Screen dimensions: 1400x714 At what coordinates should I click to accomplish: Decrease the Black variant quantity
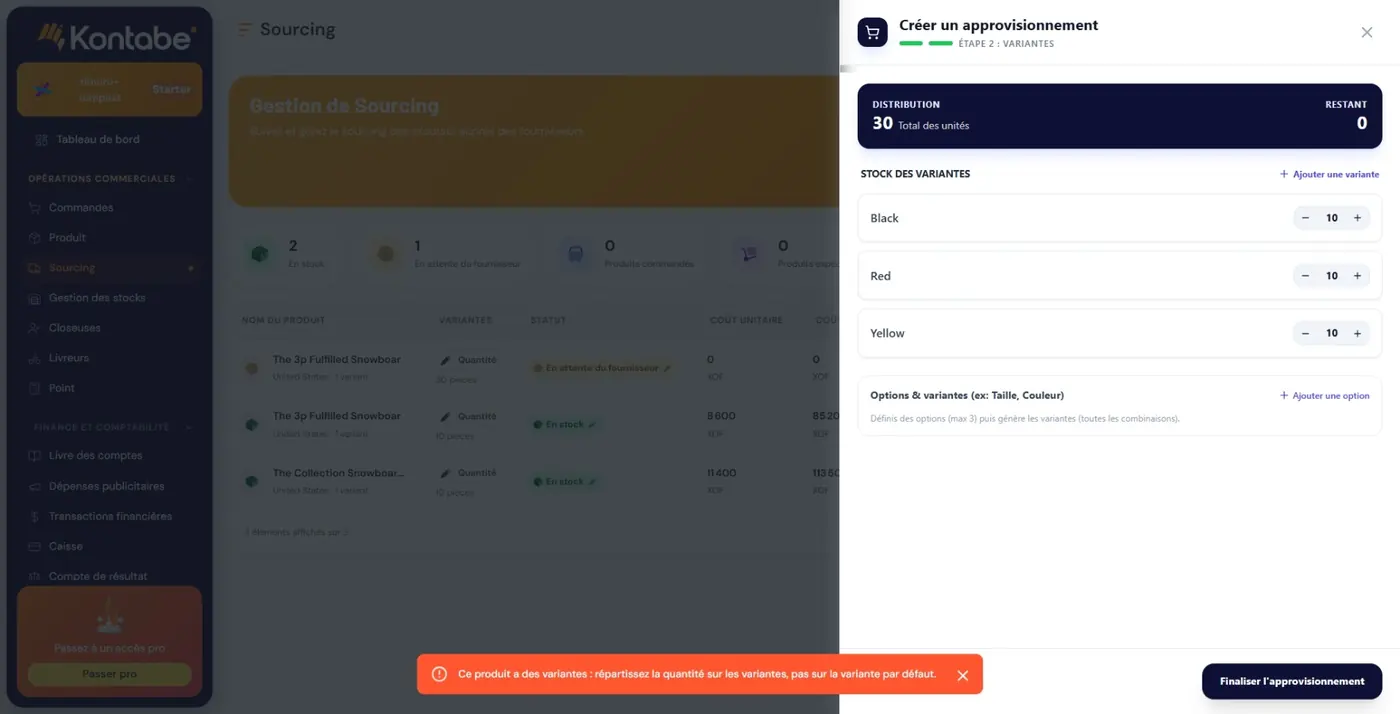1305,218
